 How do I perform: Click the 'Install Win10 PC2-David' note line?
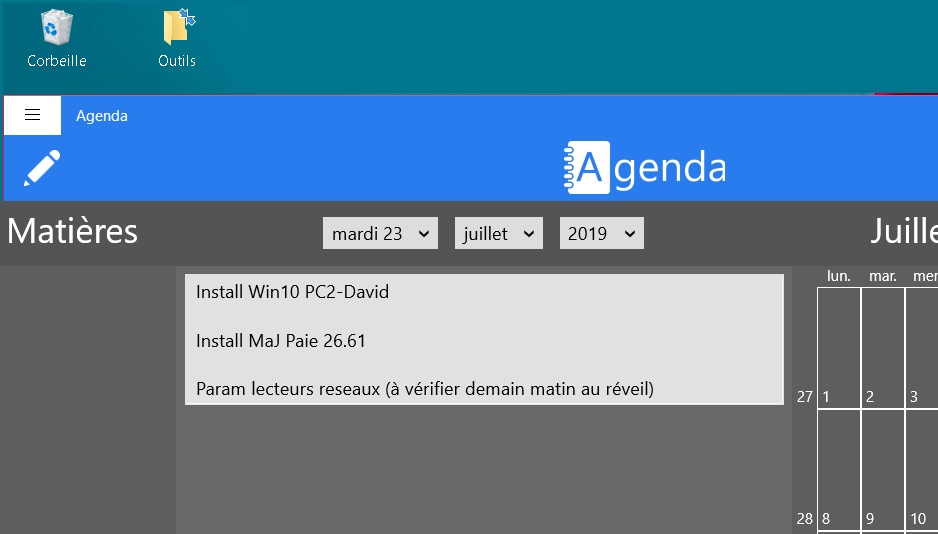[293, 292]
